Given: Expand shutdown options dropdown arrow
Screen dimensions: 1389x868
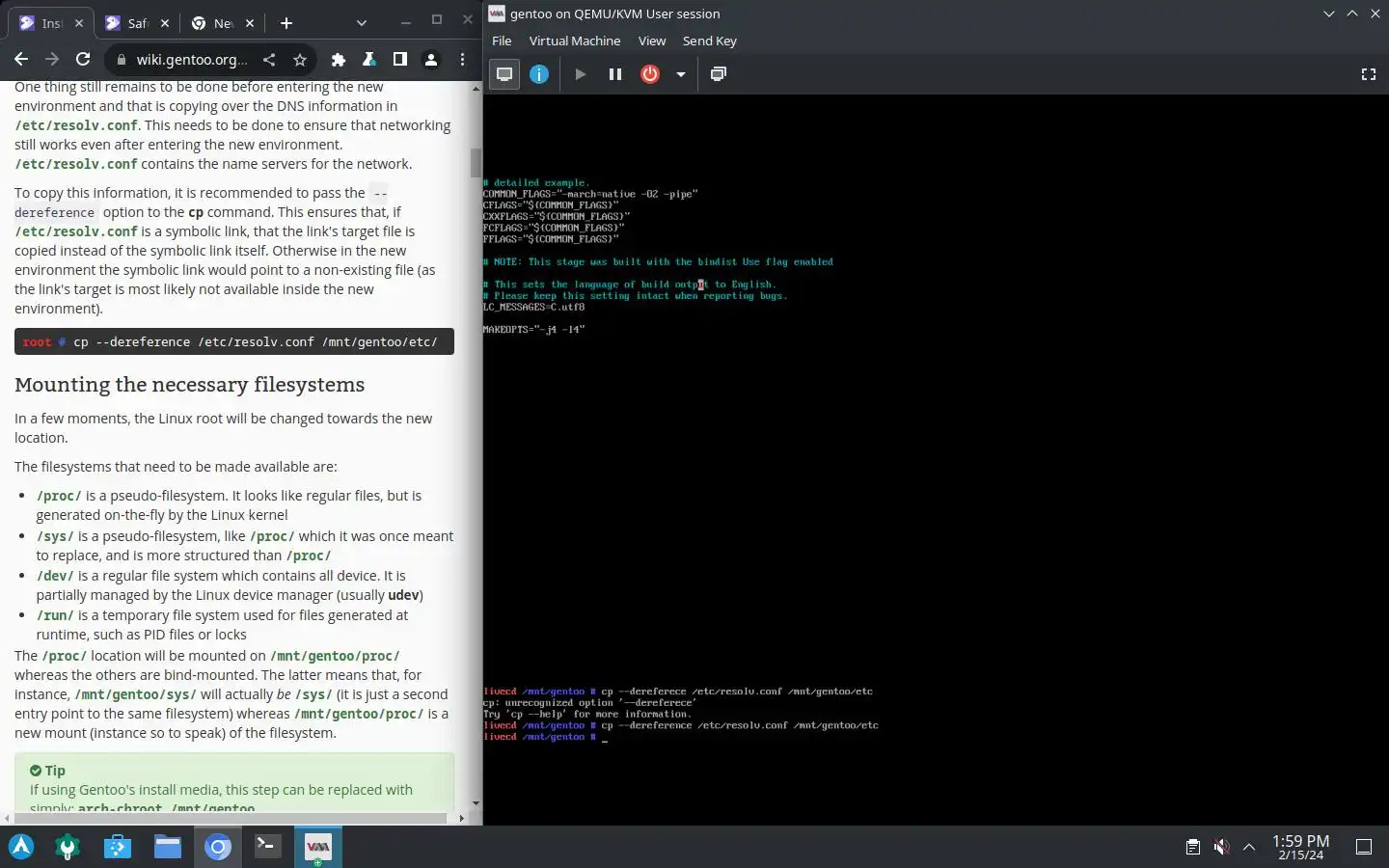Looking at the screenshot, I should tap(680, 74).
